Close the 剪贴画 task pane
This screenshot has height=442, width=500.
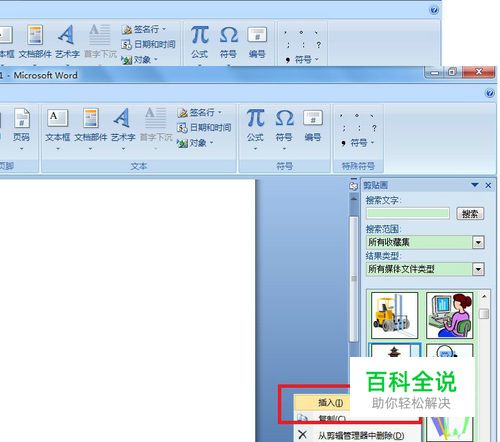tap(488, 185)
